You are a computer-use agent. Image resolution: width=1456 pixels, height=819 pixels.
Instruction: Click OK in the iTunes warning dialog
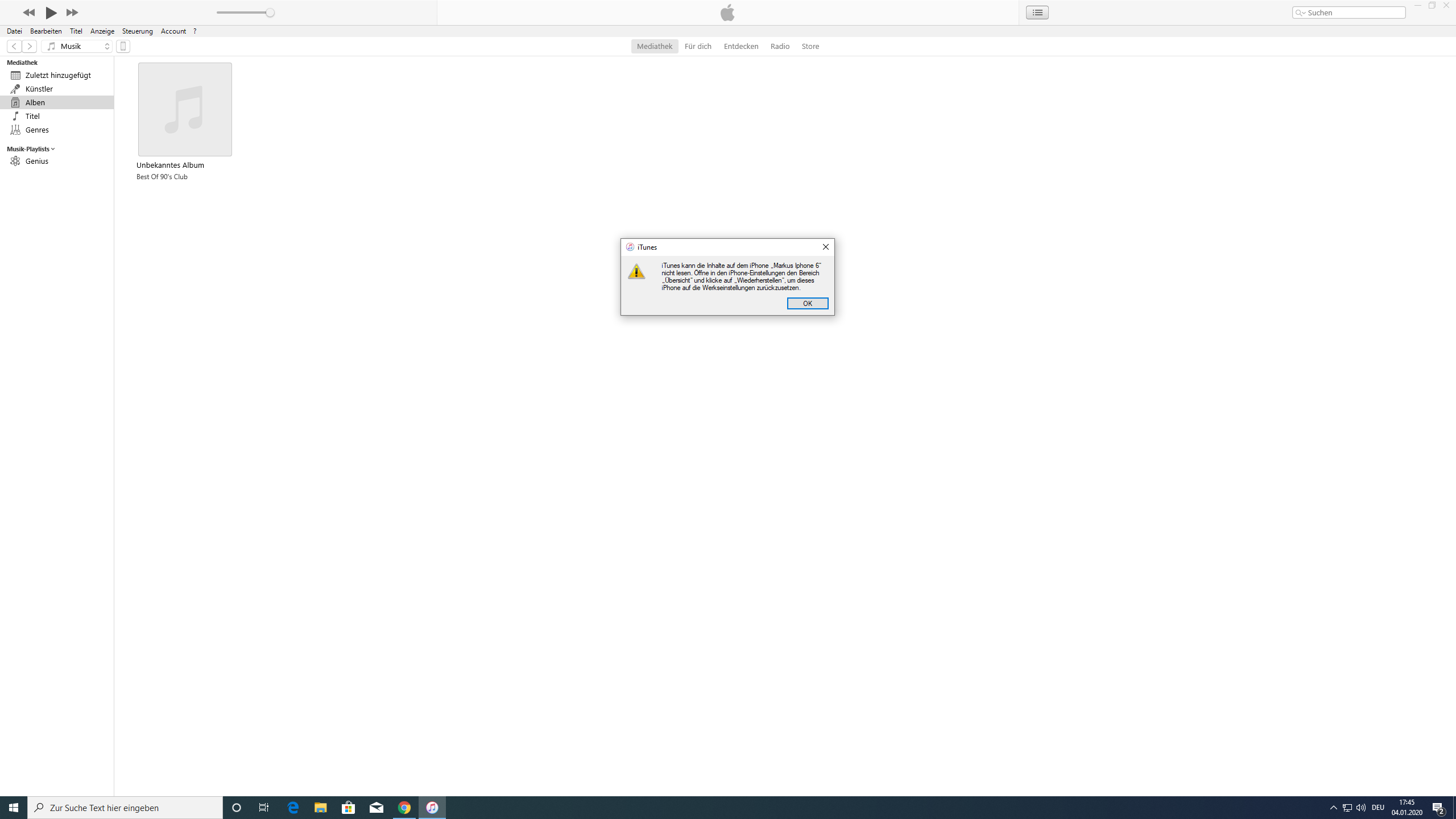click(807, 303)
